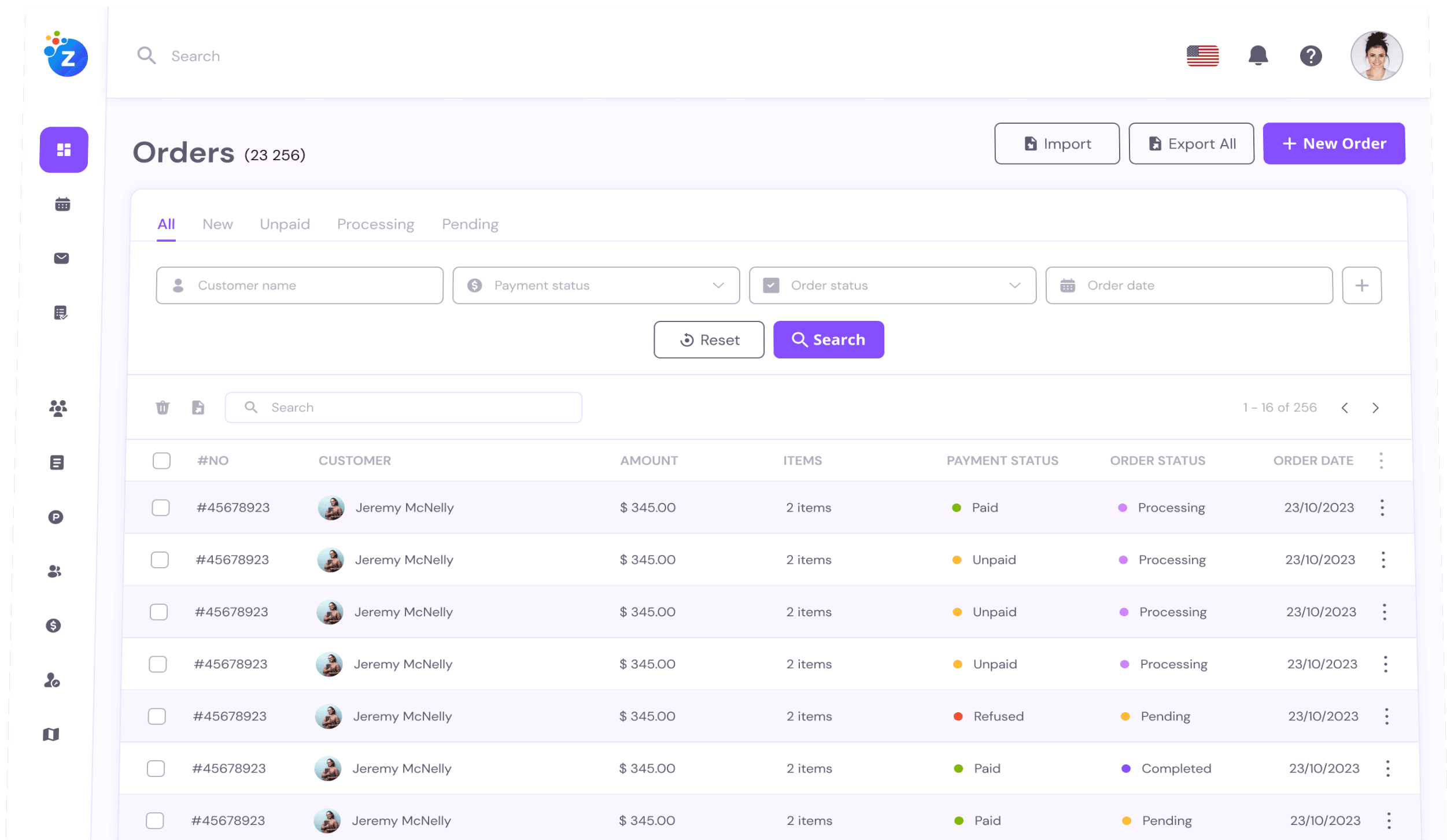1447x840 pixels.
Task: Open the calendar icon in sidebar
Action: (x=62, y=204)
